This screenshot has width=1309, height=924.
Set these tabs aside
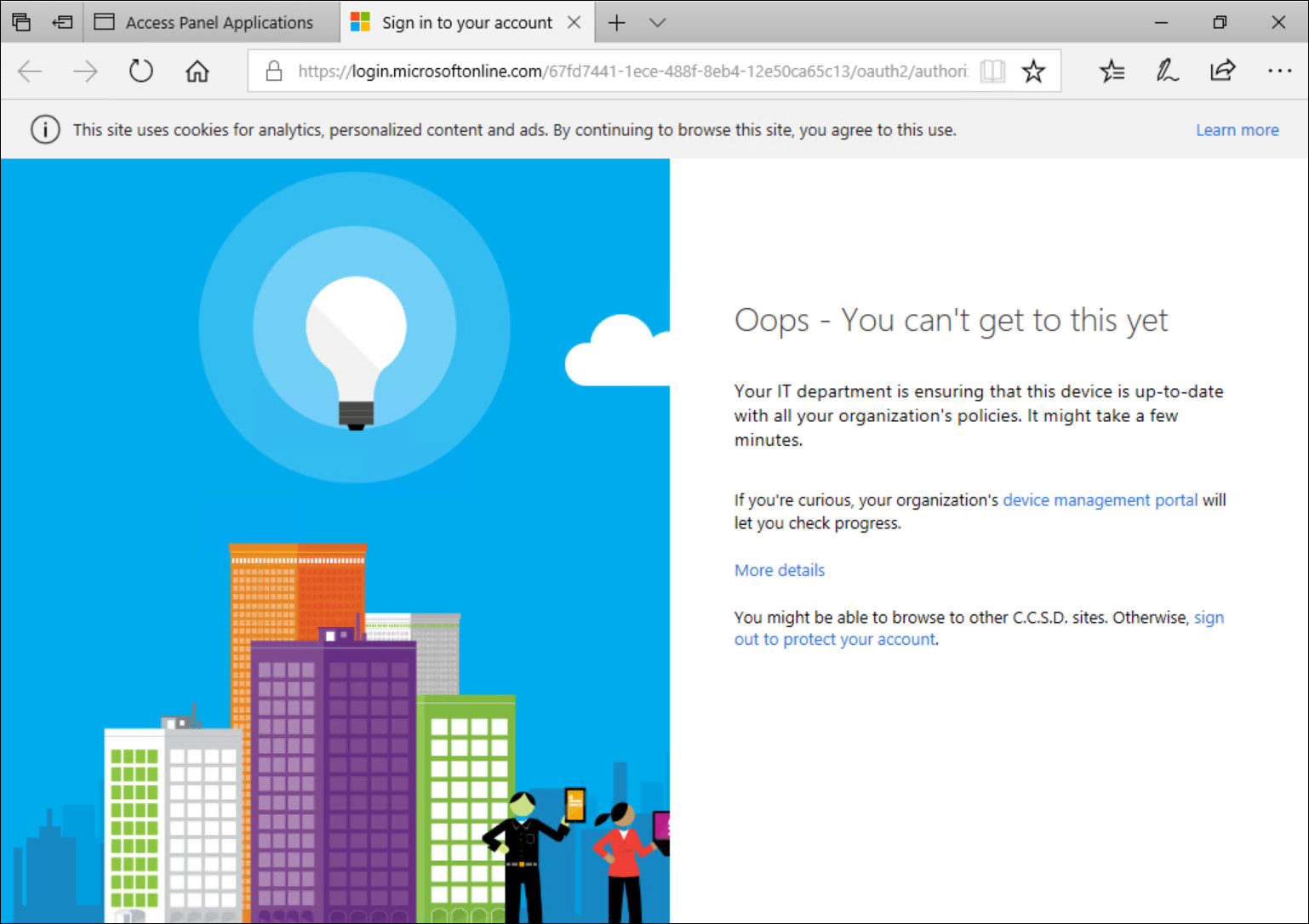(62, 23)
